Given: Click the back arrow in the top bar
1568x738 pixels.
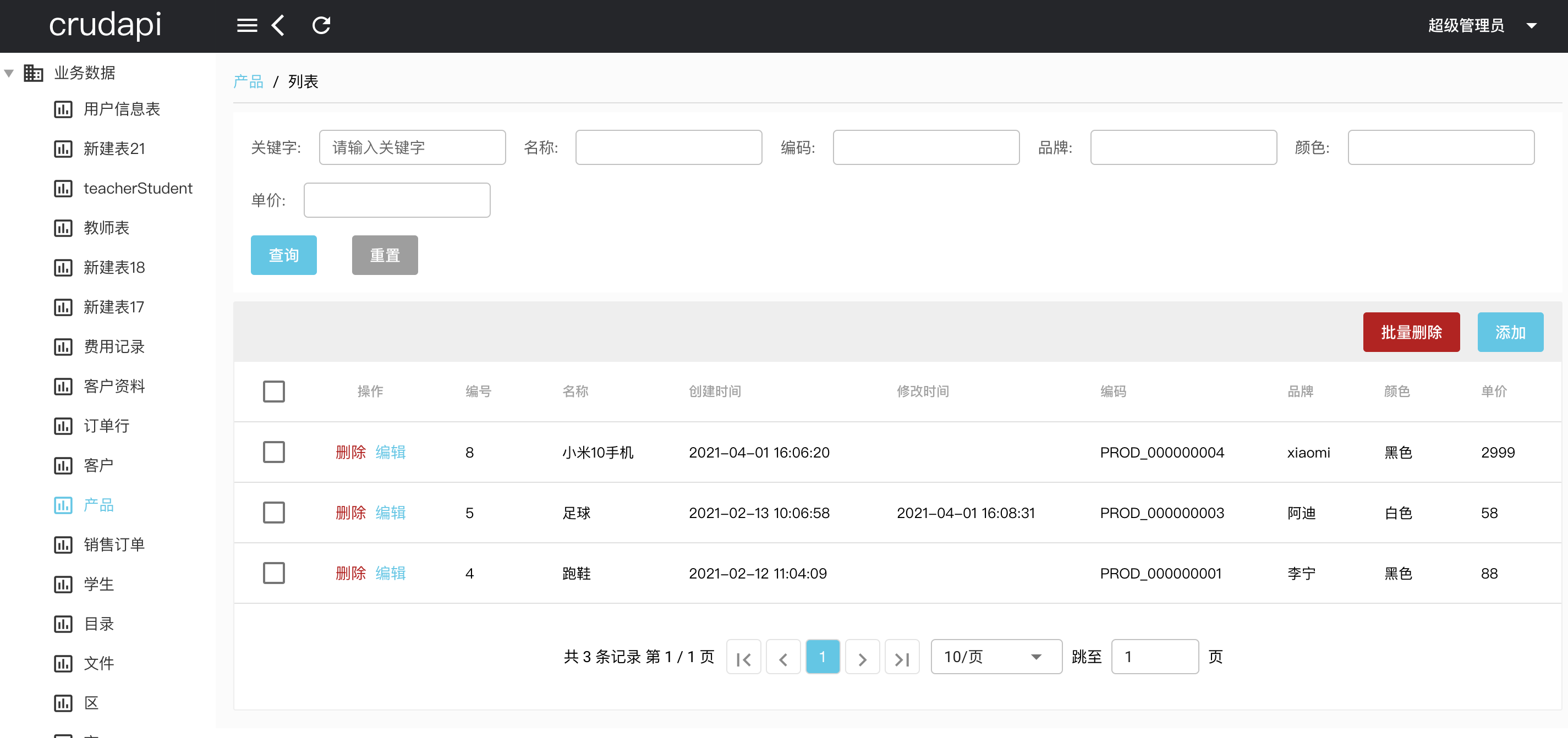Looking at the screenshot, I should pyautogui.click(x=278, y=25).
